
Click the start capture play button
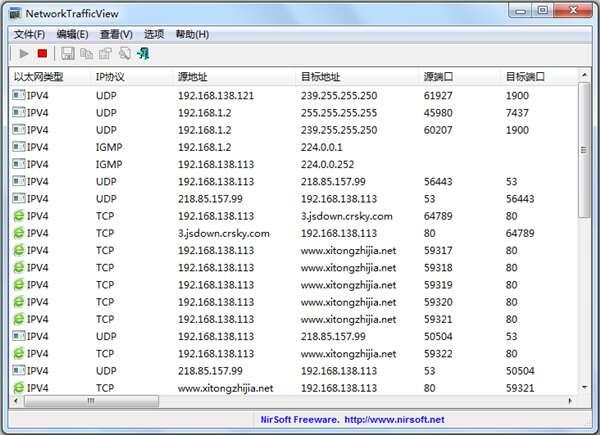pyautogui.click(x=24, y=53)
